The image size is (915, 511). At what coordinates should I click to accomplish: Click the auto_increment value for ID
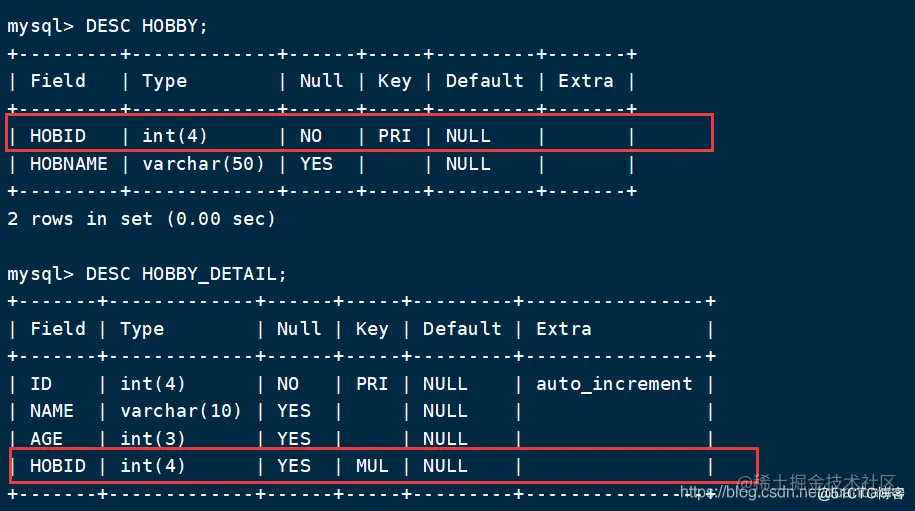click(614, 384)
